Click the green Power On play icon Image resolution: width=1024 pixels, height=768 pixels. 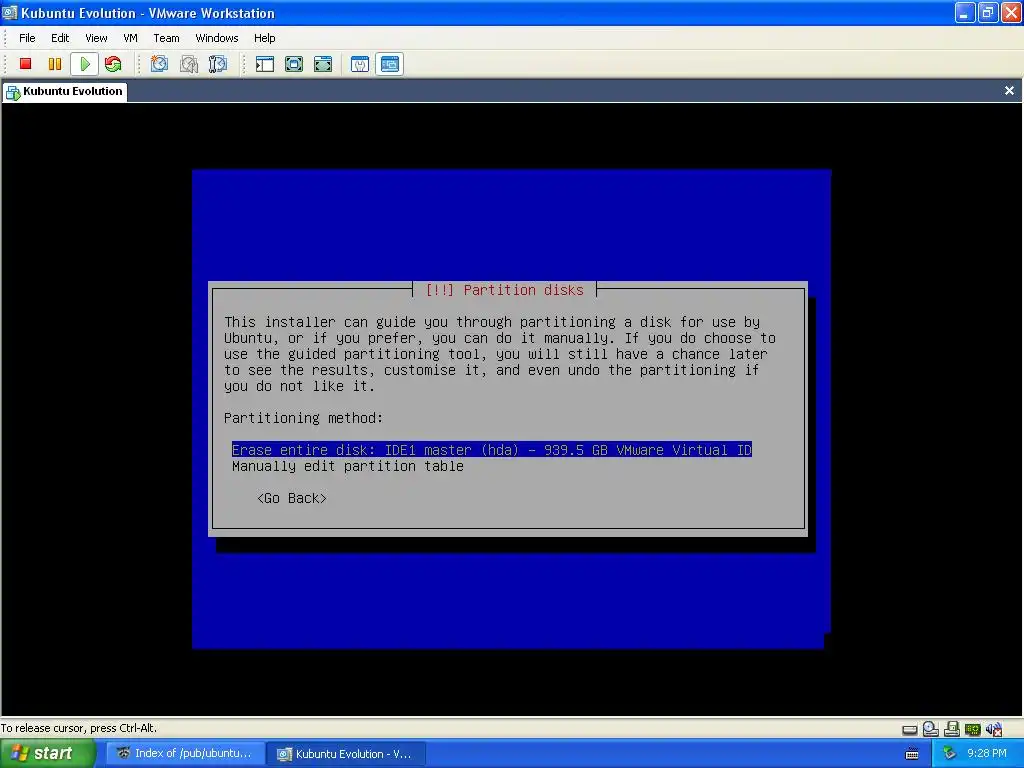[85, 64]
